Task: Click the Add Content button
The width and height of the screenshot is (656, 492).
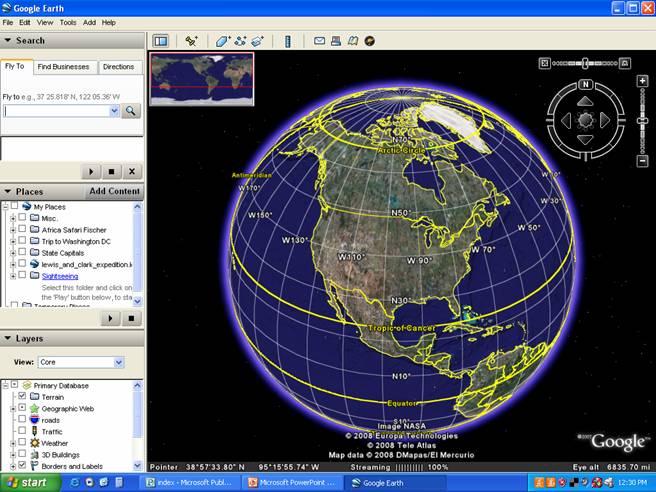Action: pos(114,191)
